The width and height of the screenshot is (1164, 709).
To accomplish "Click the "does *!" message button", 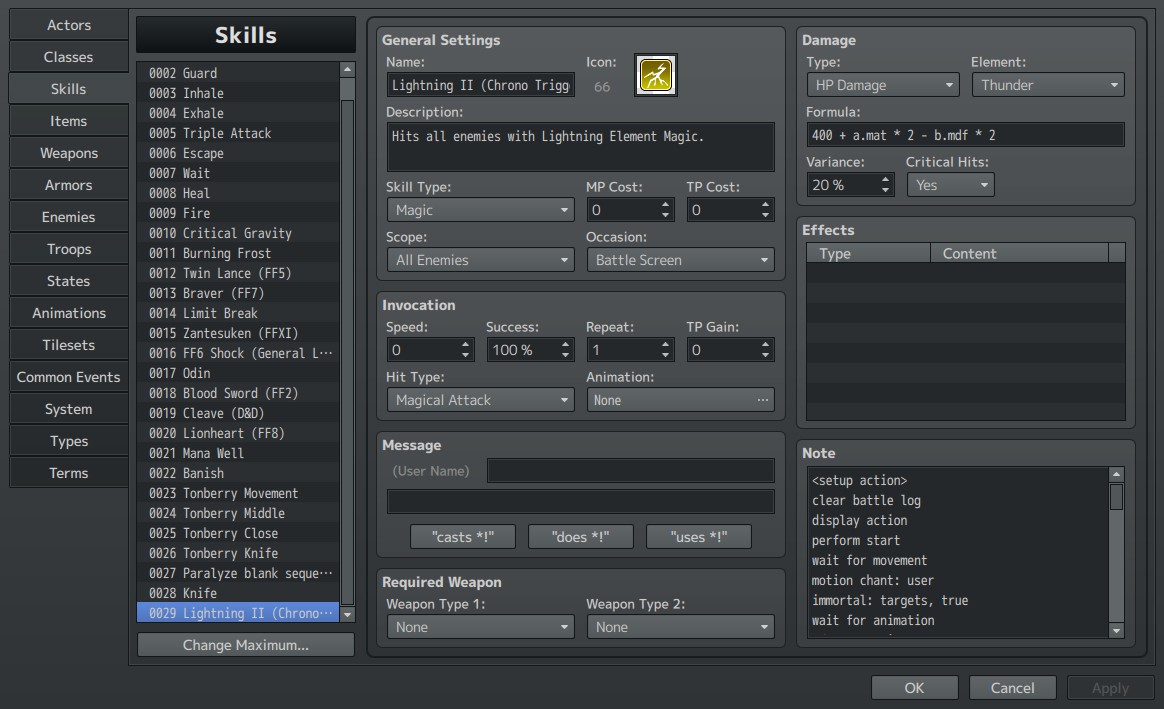I will (581, 537).
